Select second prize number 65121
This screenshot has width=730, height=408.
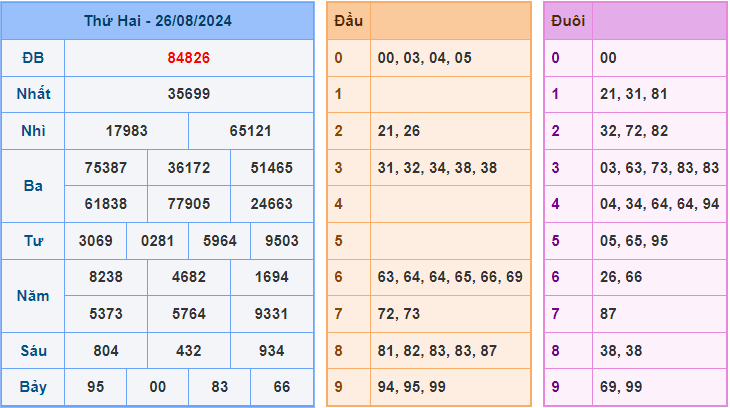[x=250, y=131]
